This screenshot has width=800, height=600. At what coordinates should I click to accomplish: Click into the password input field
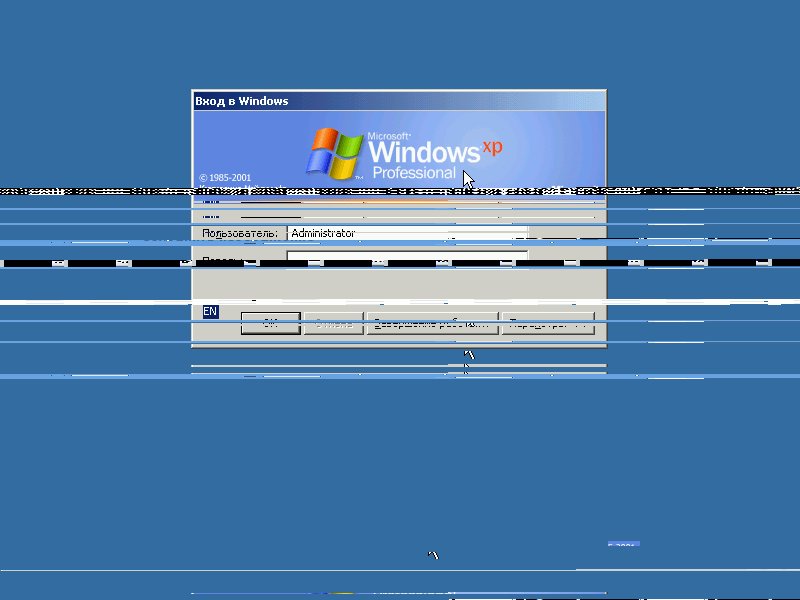coord(406,259)
